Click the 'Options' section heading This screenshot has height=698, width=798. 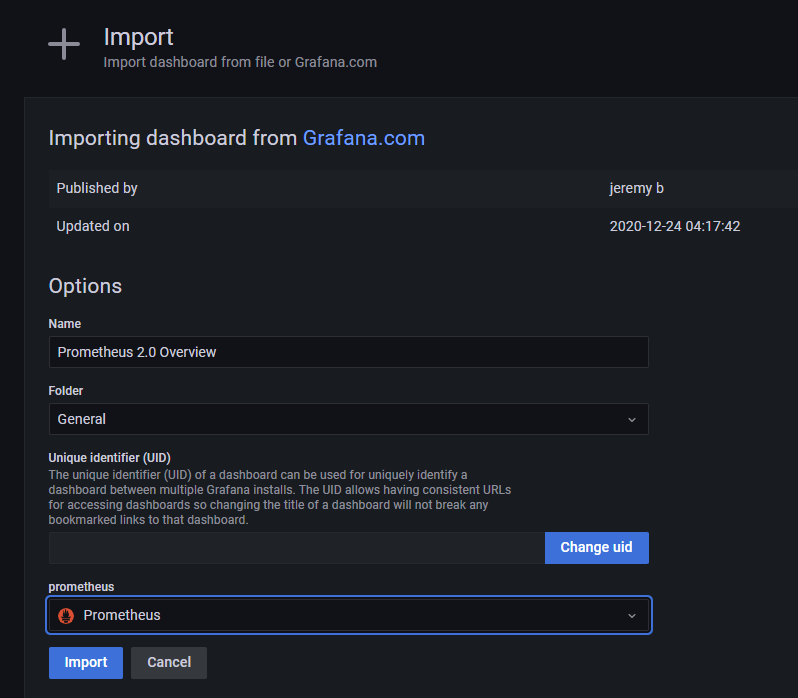coord(85,286)
